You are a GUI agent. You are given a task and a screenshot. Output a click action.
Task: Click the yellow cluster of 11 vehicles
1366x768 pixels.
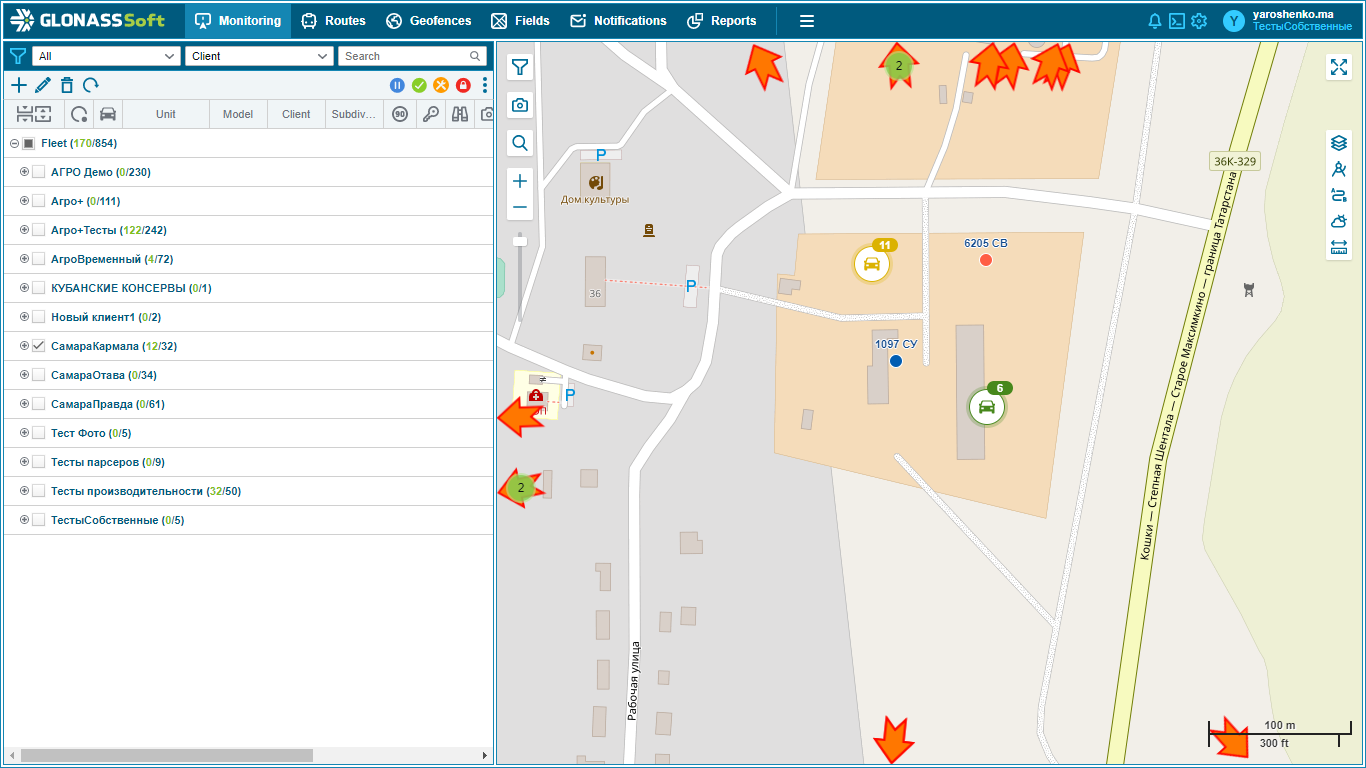pyautogui.click(x=872, y=263)
